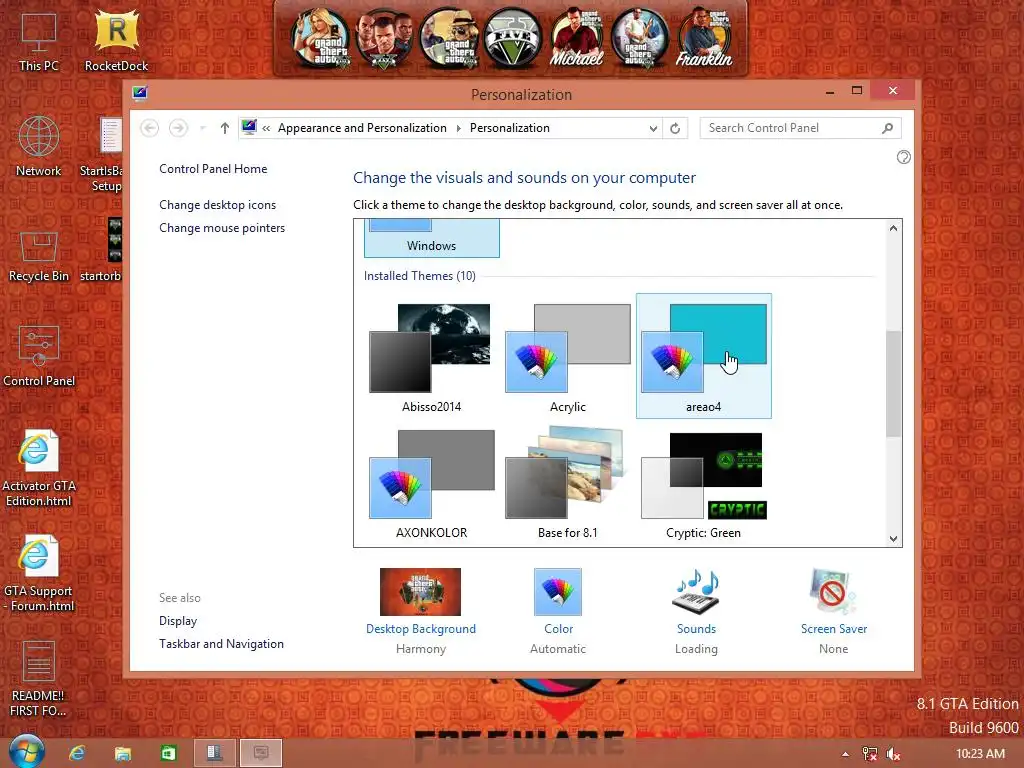Click the Michael dock icon
1024x768 pixels.
click(x=576, y=38)
